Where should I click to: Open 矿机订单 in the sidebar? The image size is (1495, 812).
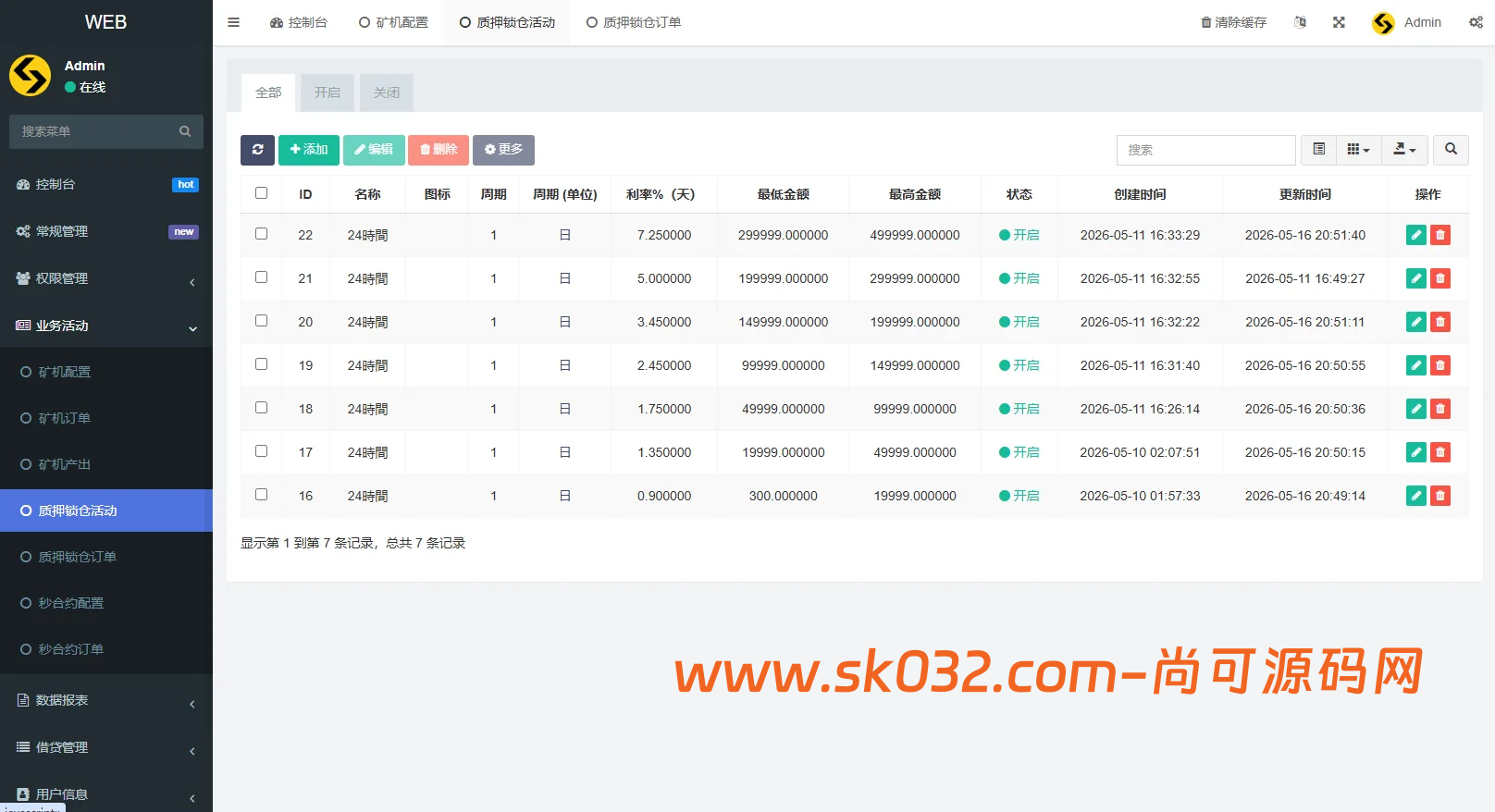106,418
